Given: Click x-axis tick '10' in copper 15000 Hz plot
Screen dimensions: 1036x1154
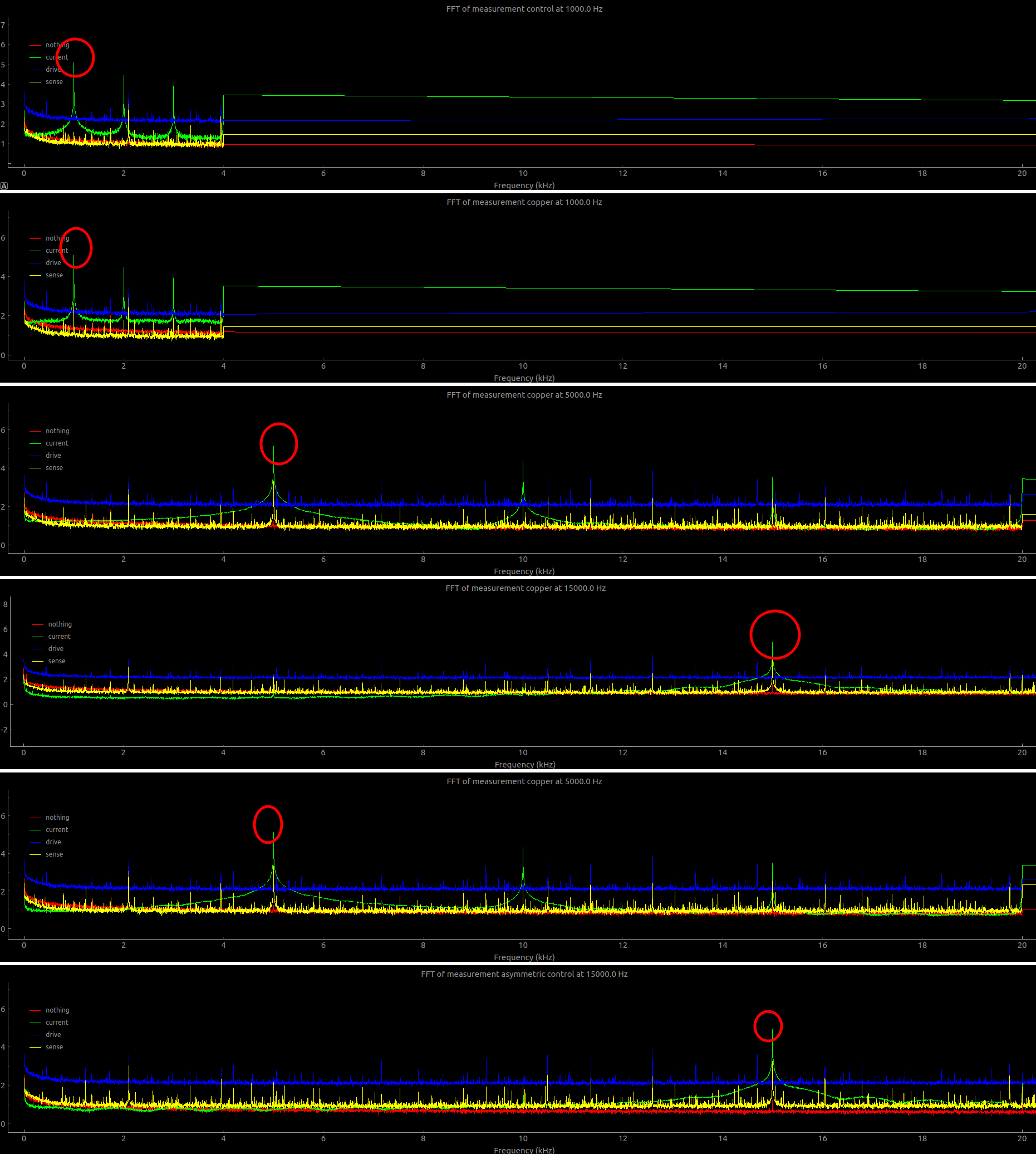Looking at the screenshot, I should coord(523,752).
